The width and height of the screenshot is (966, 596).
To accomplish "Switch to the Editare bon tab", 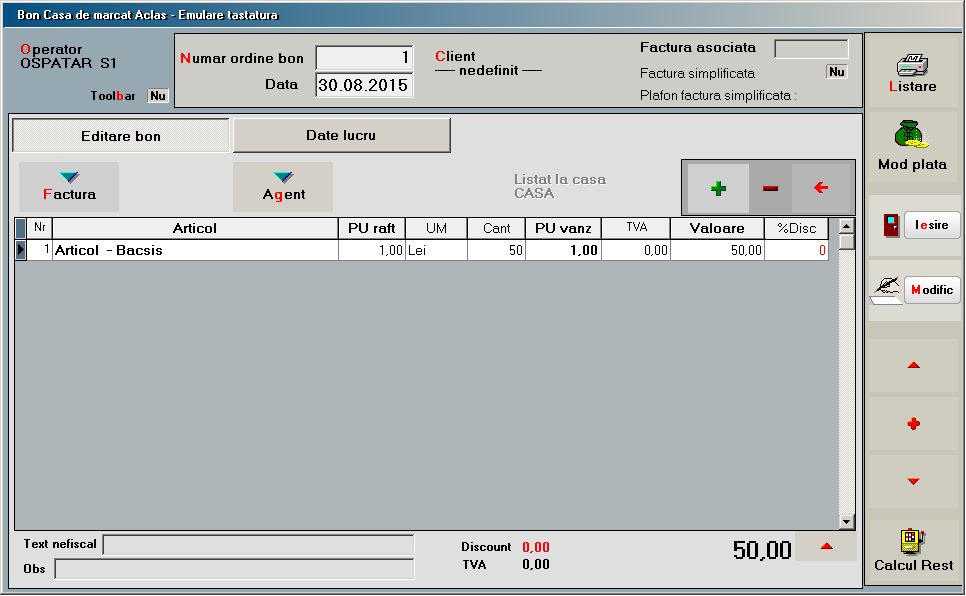I will pyautogui.click(x=121, y=136).
